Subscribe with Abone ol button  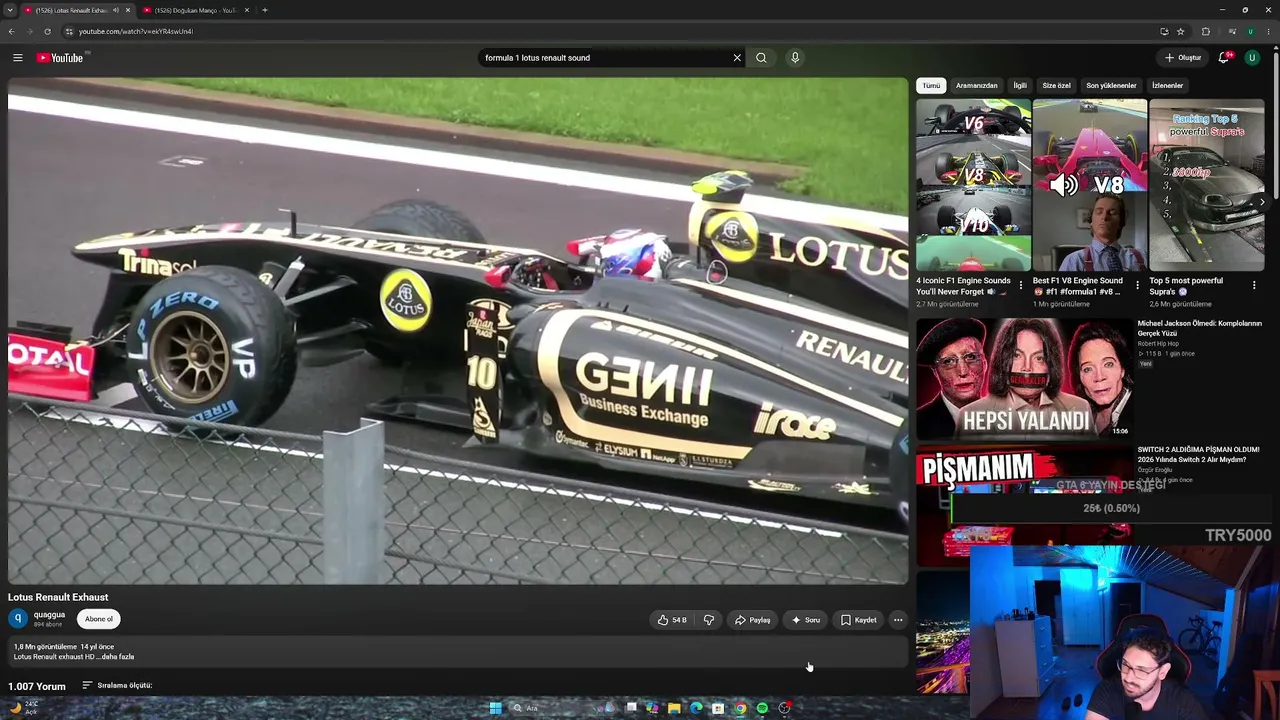[x=99, y=619]
